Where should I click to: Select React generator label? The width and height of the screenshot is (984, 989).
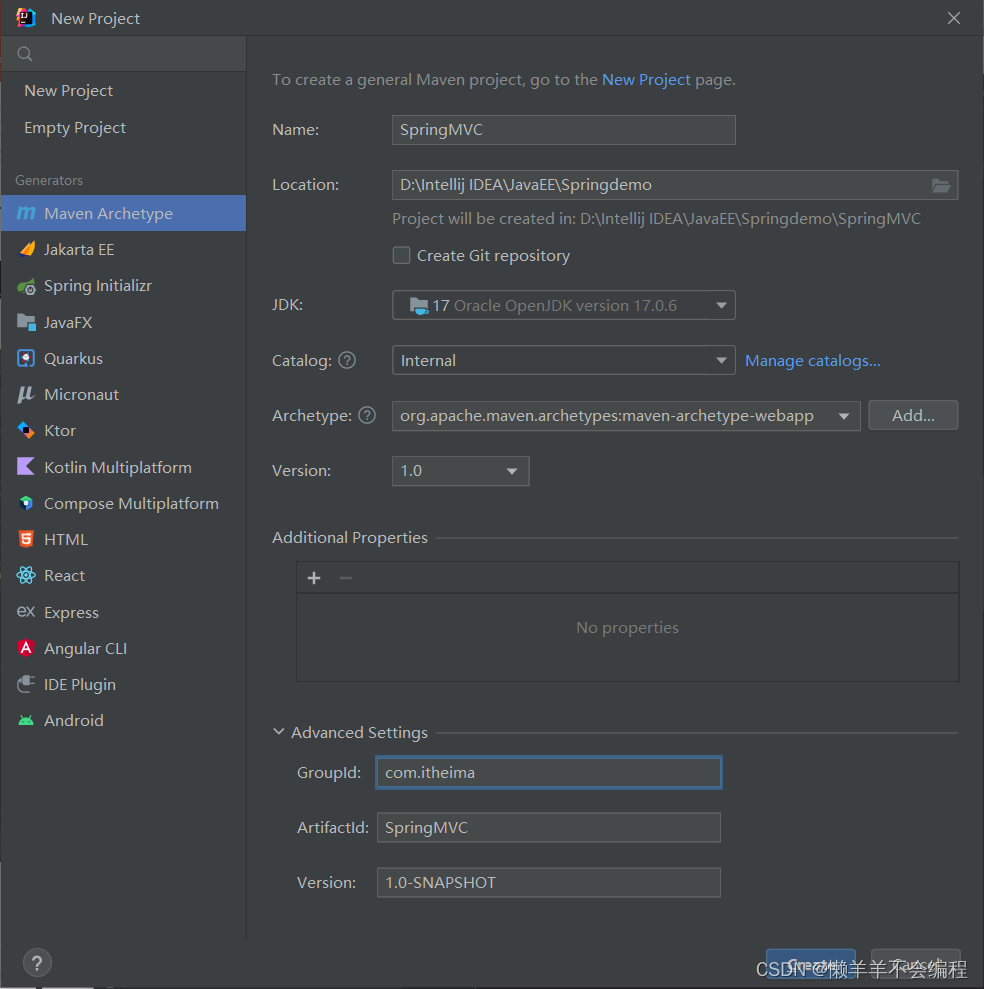pyautogui.click(x=64, y=576)
